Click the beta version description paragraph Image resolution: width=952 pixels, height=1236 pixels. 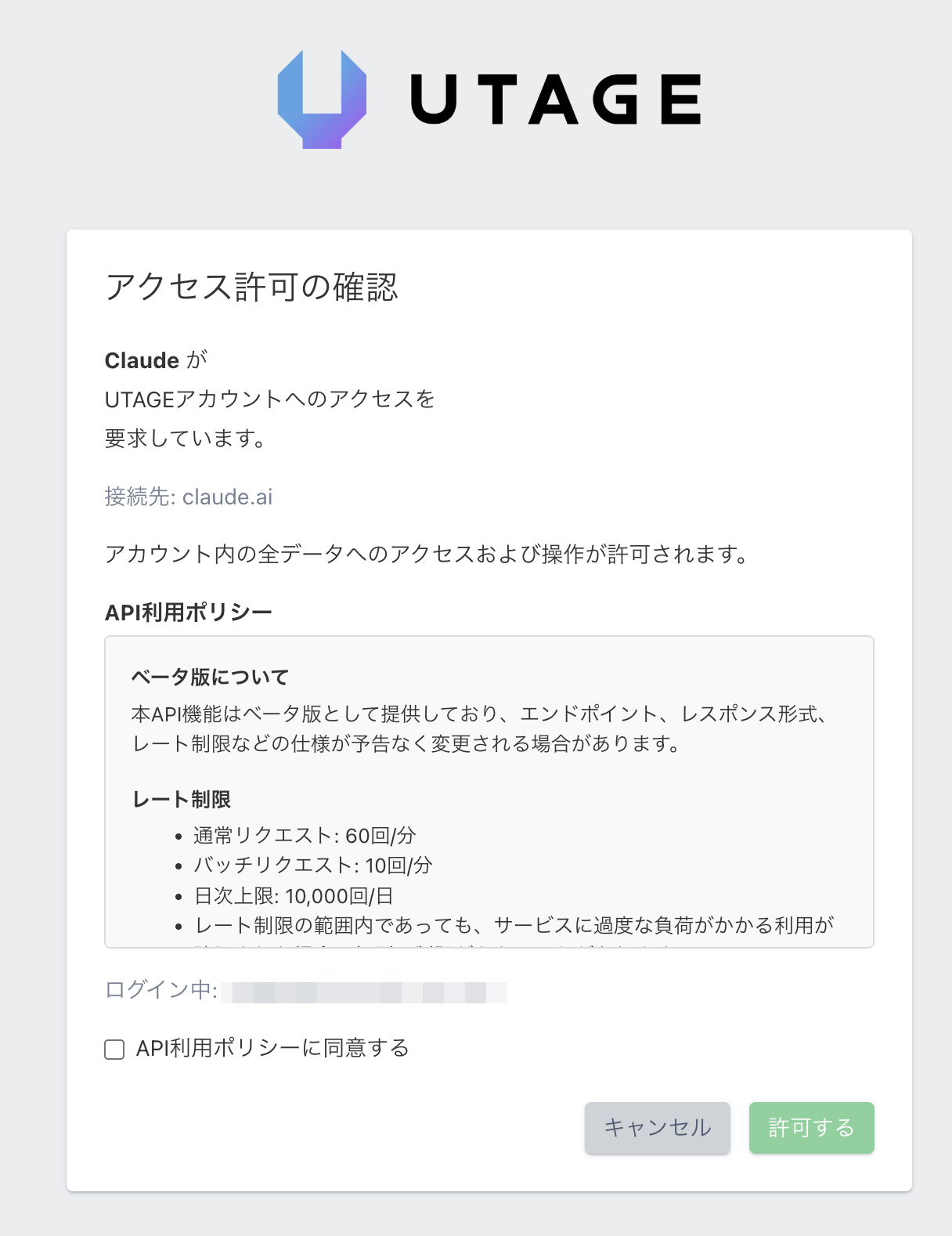pyautogui.click(x=479, y=728)
